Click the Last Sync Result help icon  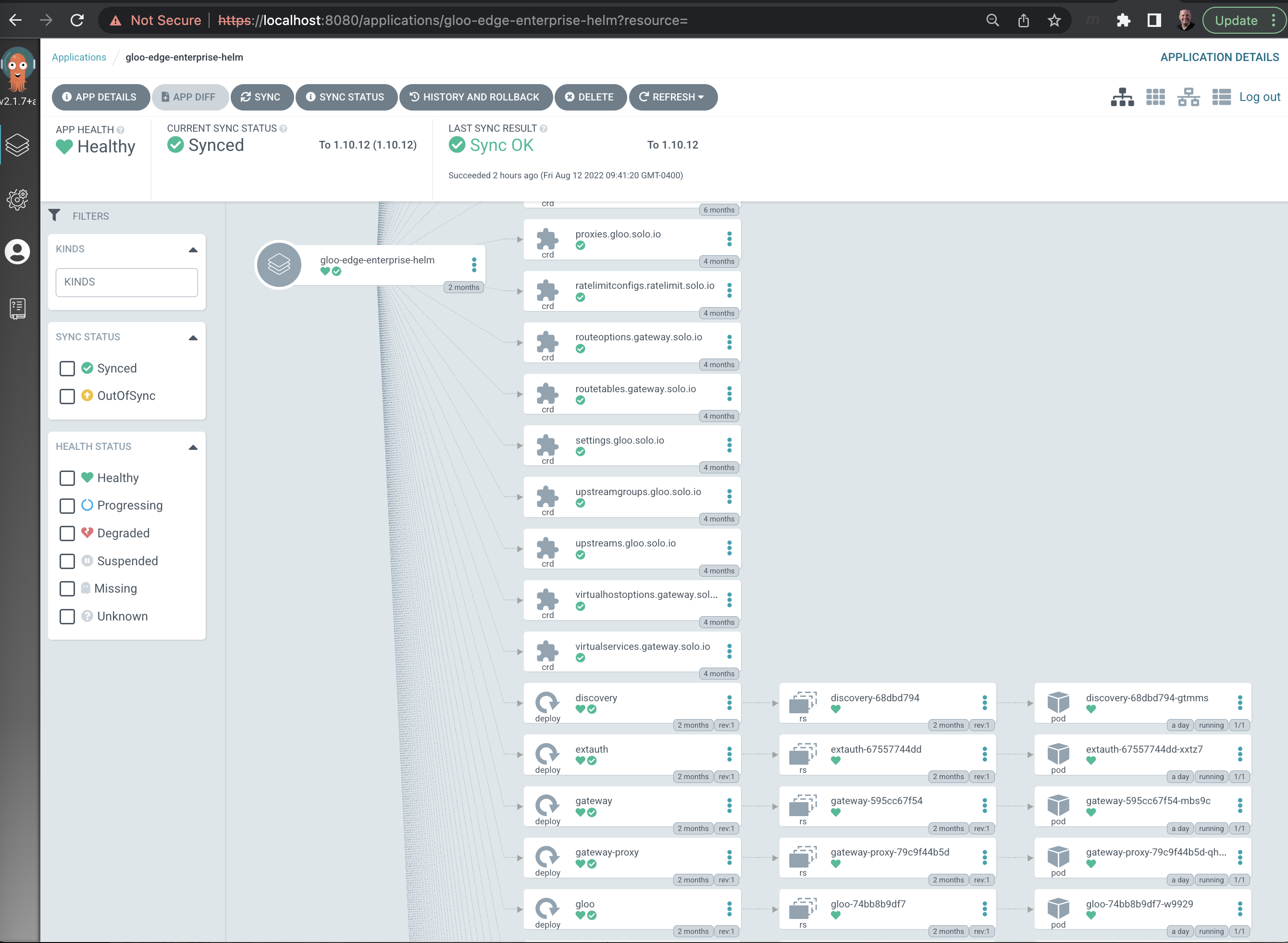point(543,129)
